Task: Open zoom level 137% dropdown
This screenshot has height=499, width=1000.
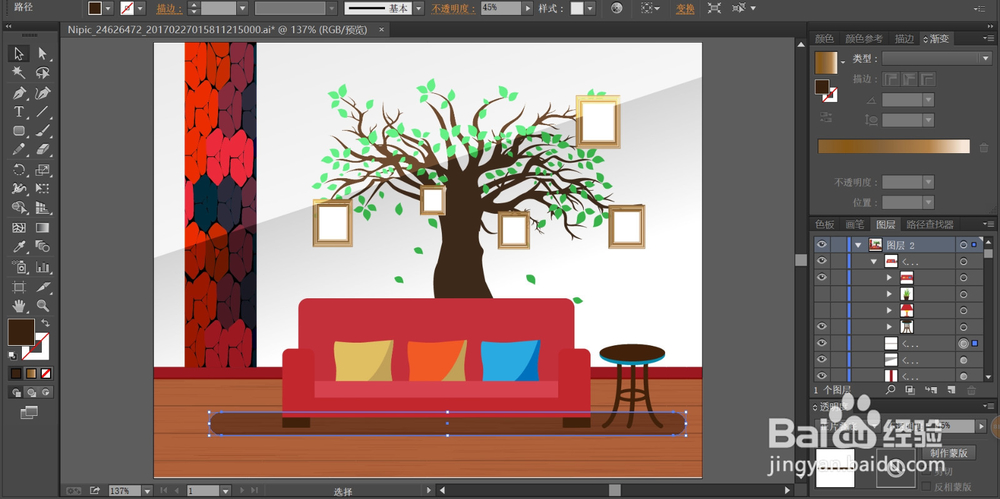Action: click(147, 491)
